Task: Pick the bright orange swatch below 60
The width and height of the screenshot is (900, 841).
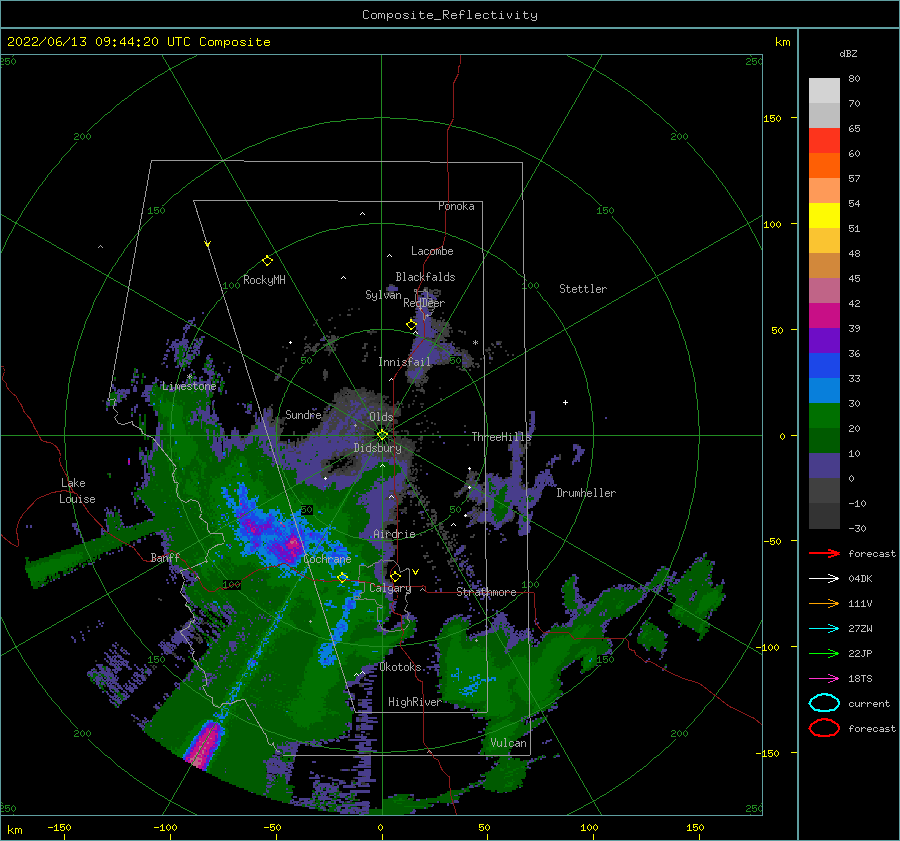Action: (824, 165)
